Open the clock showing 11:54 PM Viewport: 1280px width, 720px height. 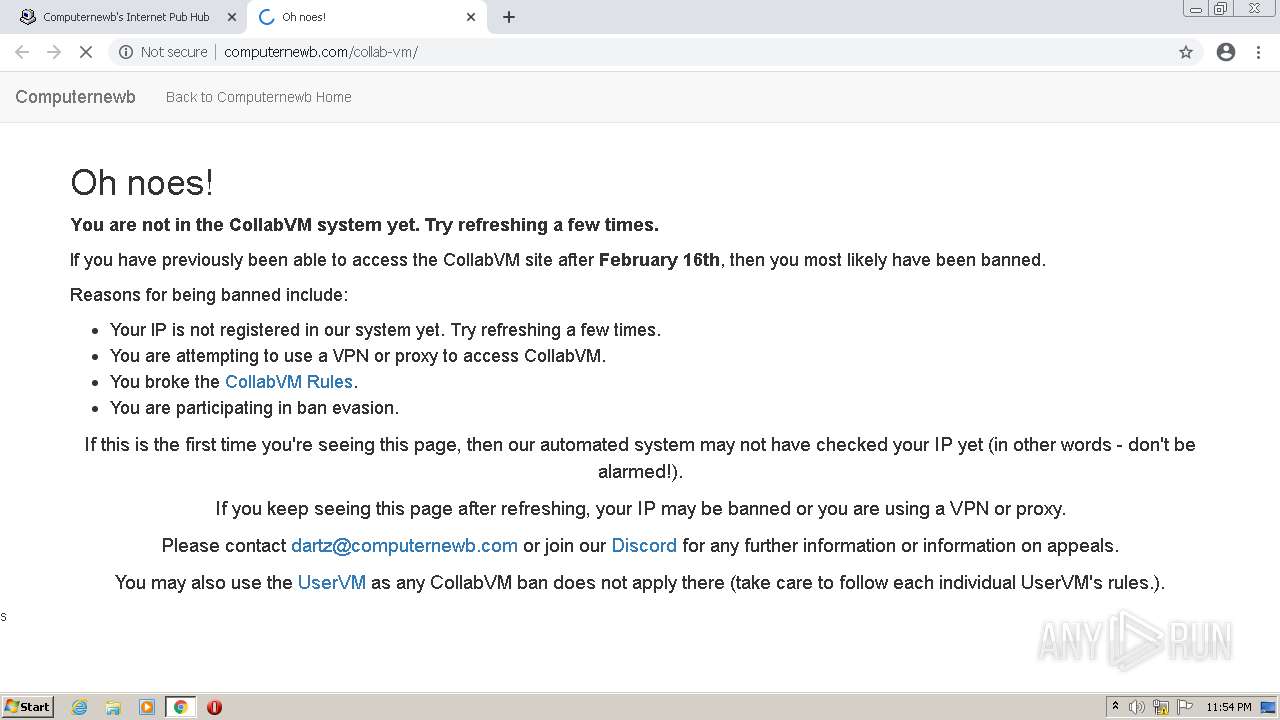pos(1229,707)
